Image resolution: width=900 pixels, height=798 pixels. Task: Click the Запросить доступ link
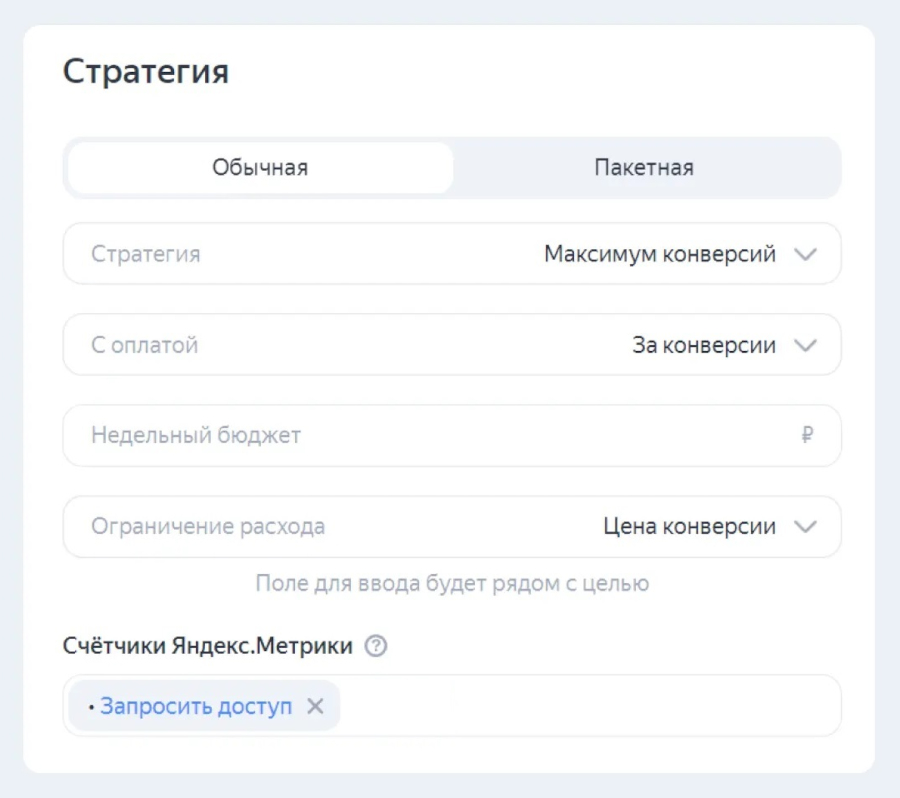pyautogui.click(x=200, y=706)
